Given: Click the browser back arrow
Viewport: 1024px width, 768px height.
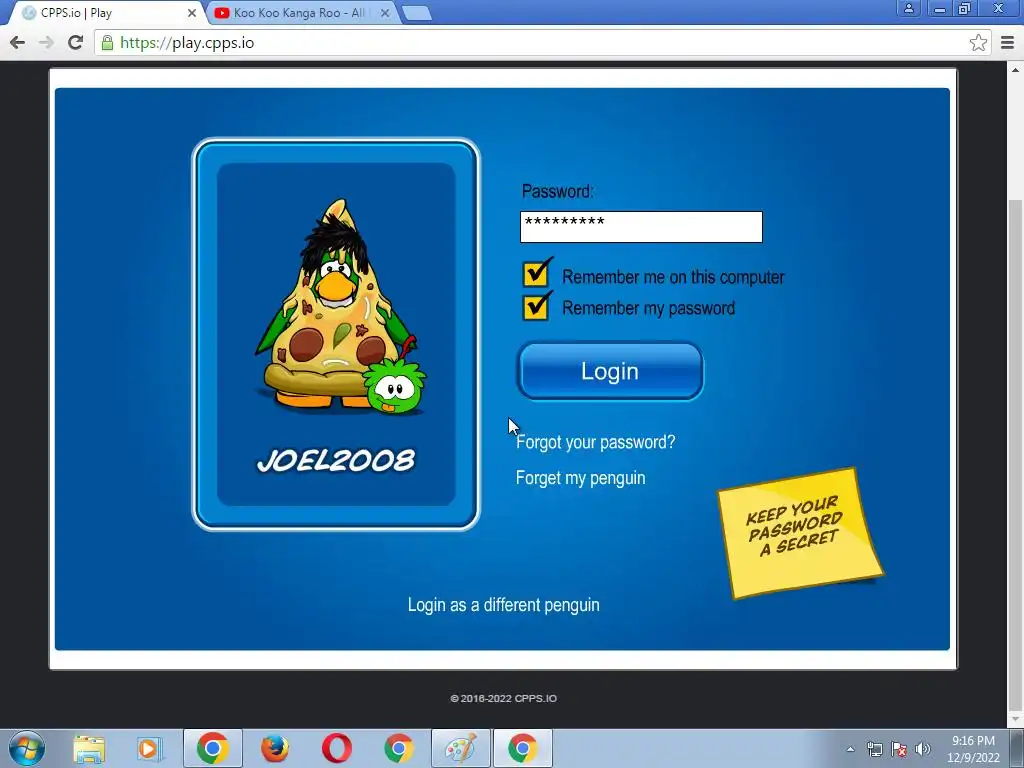Looking at the screenshot, I should click(18, 43).
